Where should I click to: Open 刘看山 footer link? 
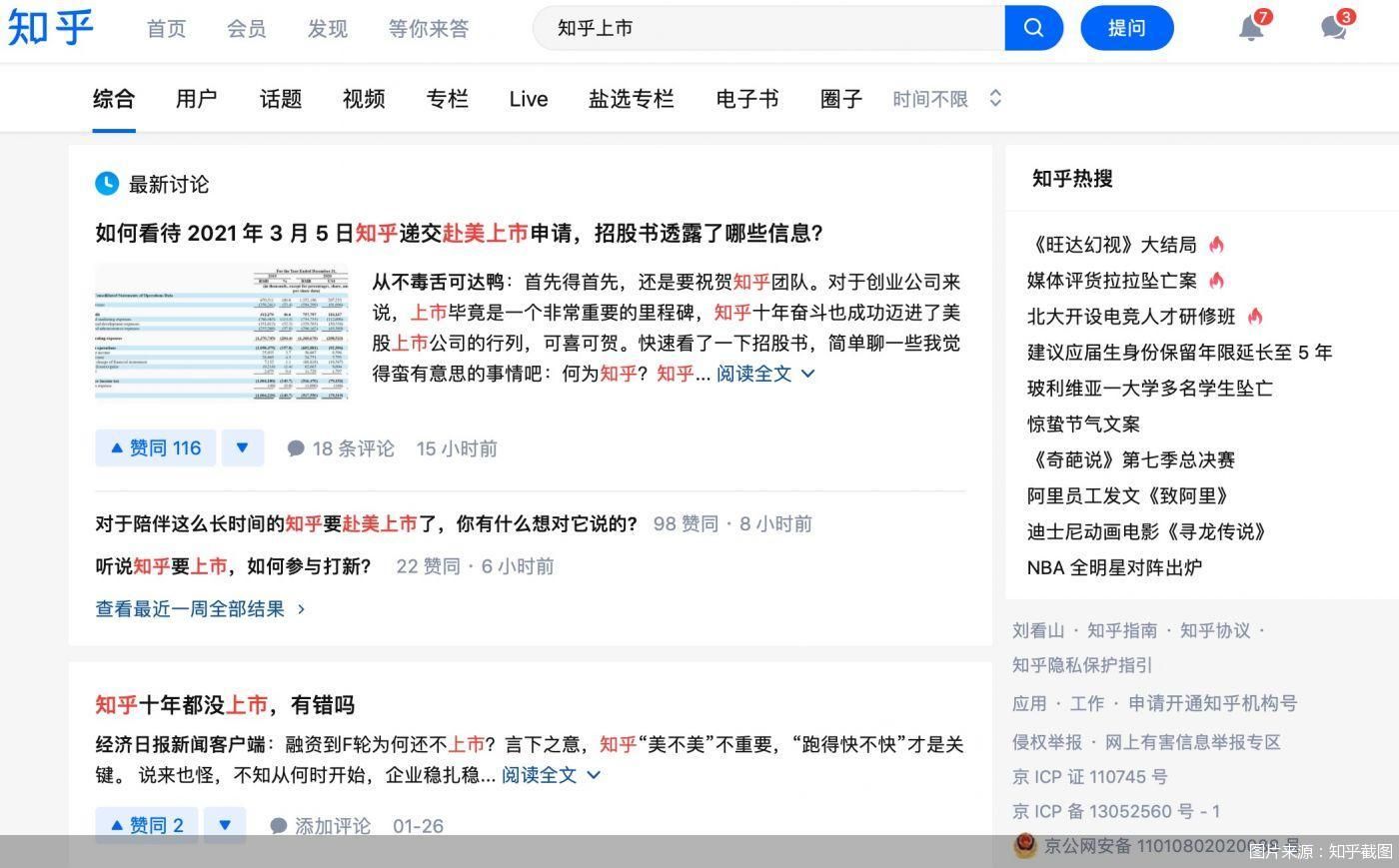(1038, 630)
